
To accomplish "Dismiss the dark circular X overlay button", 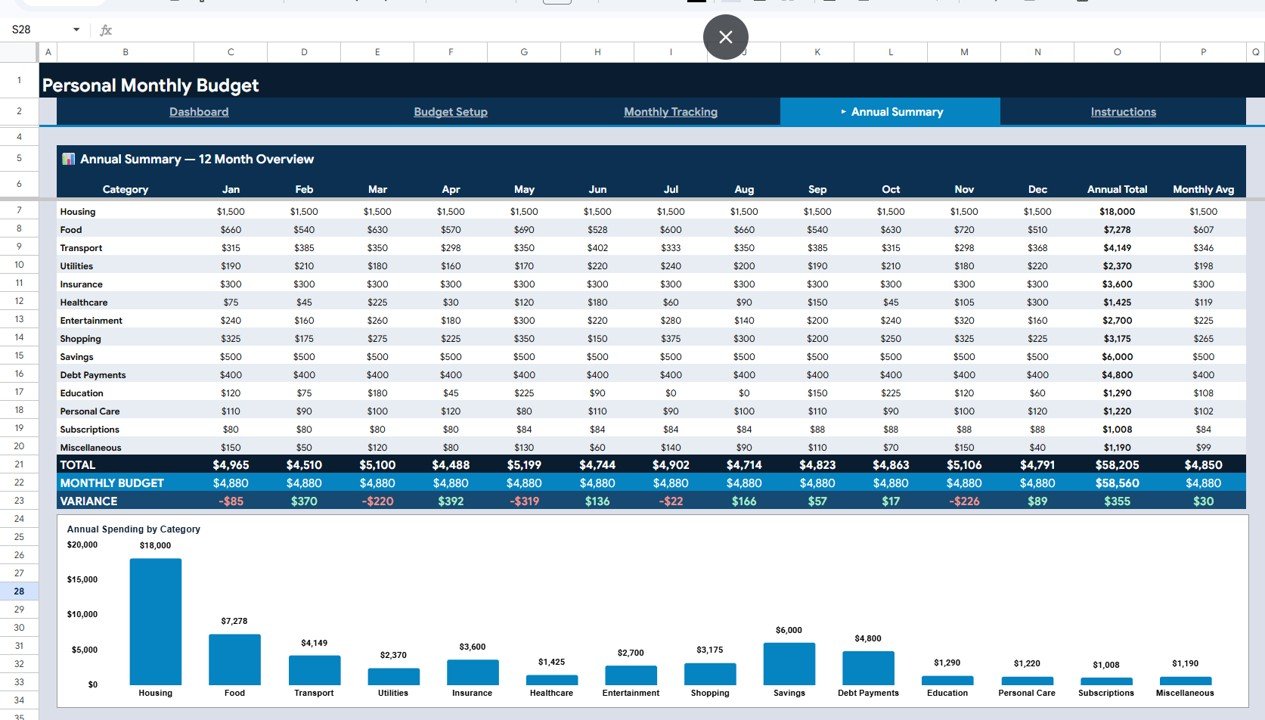I will click(725, 37).
